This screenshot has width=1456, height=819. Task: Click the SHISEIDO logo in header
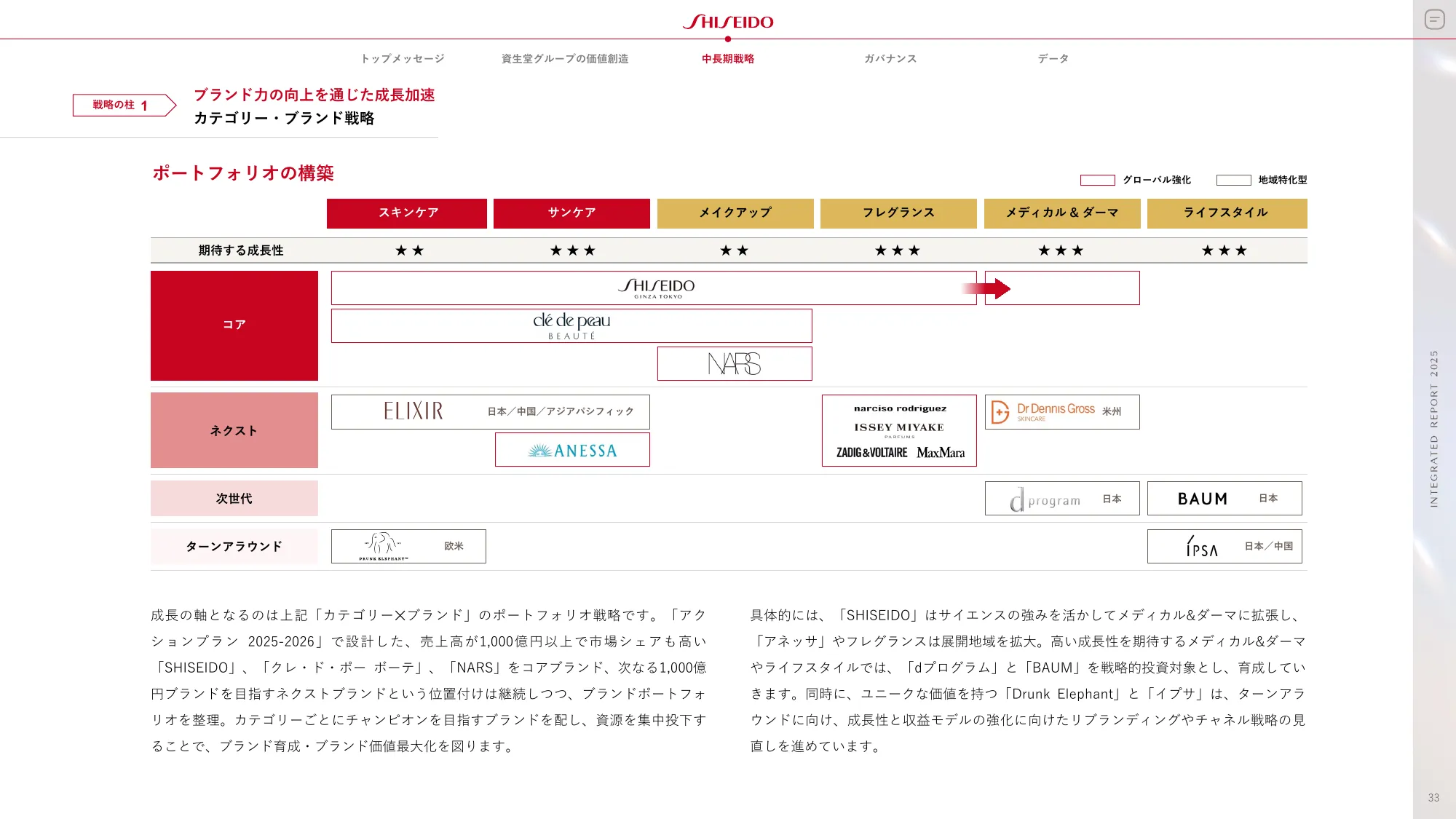tap(728, 22)
